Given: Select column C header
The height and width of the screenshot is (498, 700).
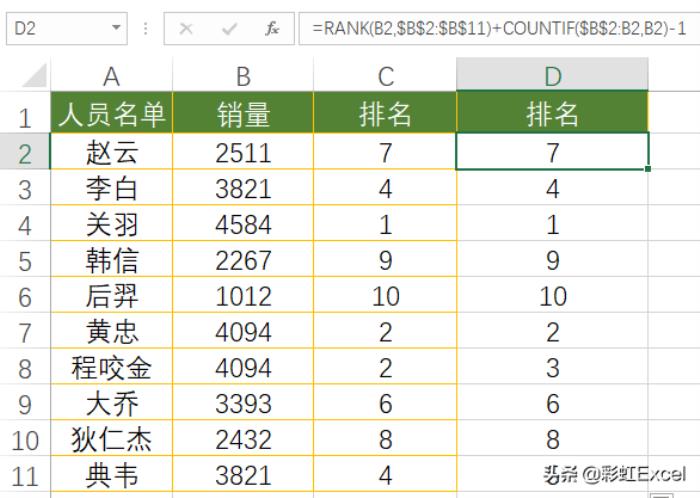Looking at the screenshot, I should click(385, 76).
